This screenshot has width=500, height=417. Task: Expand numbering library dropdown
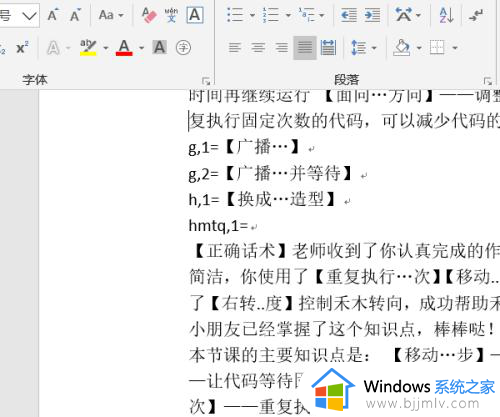click(288, 15)
